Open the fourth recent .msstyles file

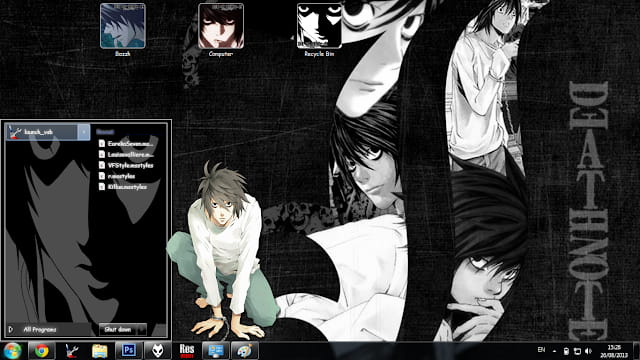click(x=126, y=176)
